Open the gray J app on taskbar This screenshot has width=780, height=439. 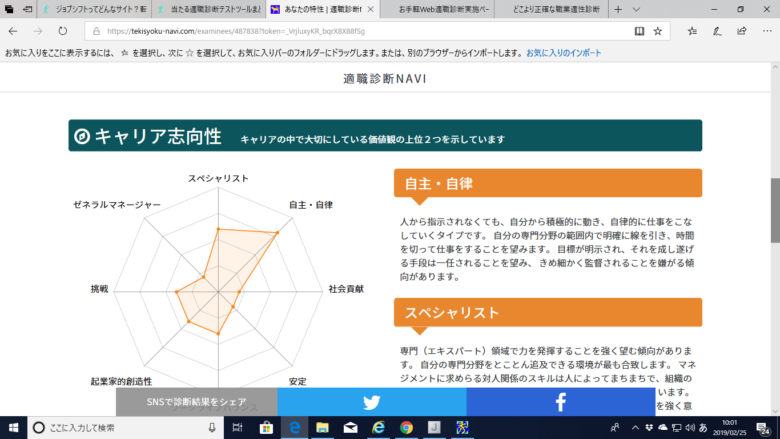434,428
